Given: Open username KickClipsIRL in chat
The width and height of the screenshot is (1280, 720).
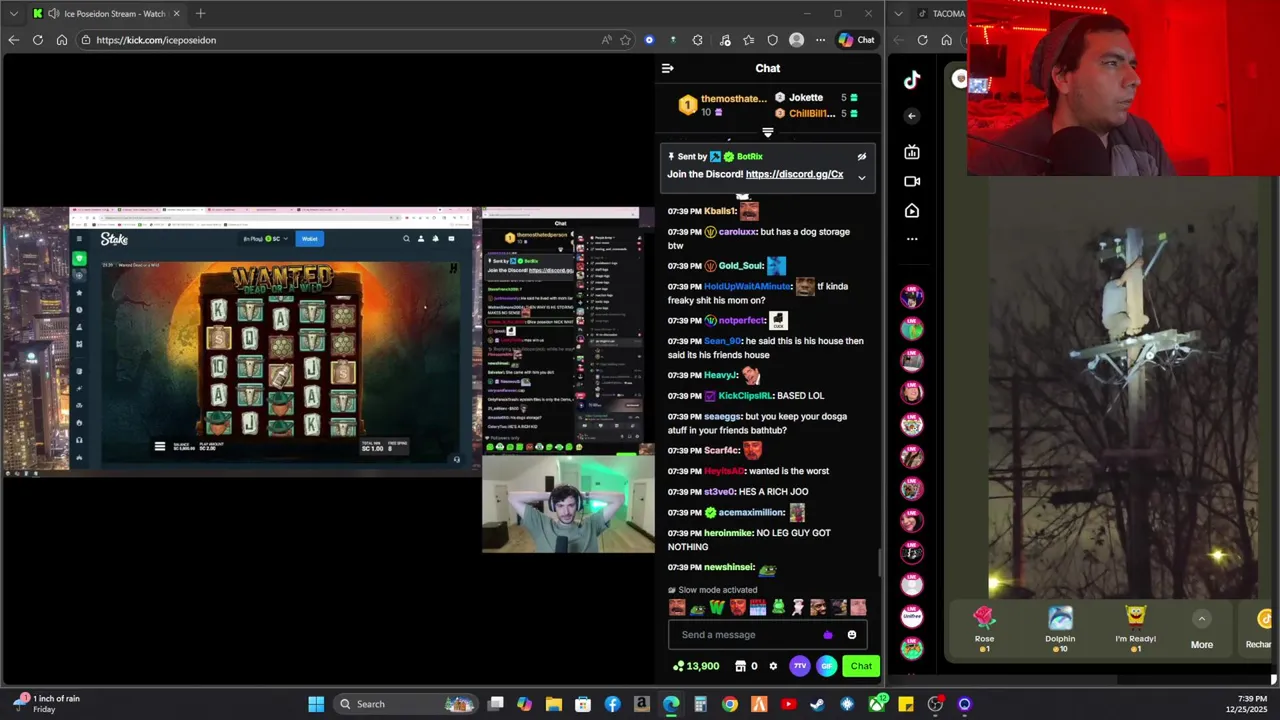Looking at the screenshot, I should point(745,396).
